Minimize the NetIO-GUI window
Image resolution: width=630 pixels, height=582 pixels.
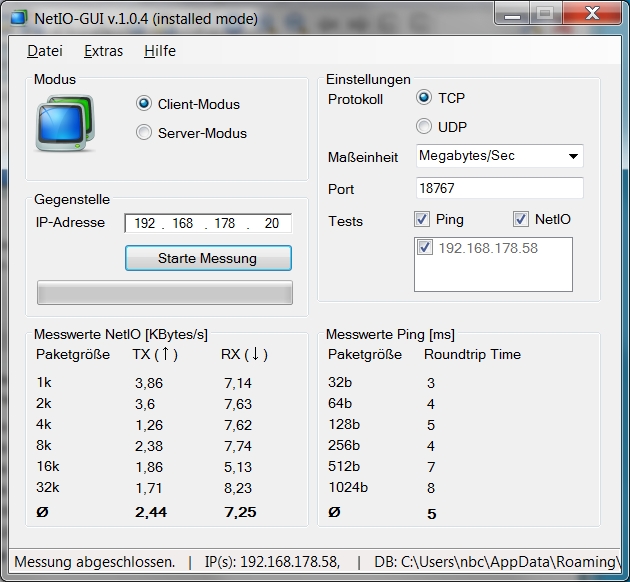coord(513,14)
